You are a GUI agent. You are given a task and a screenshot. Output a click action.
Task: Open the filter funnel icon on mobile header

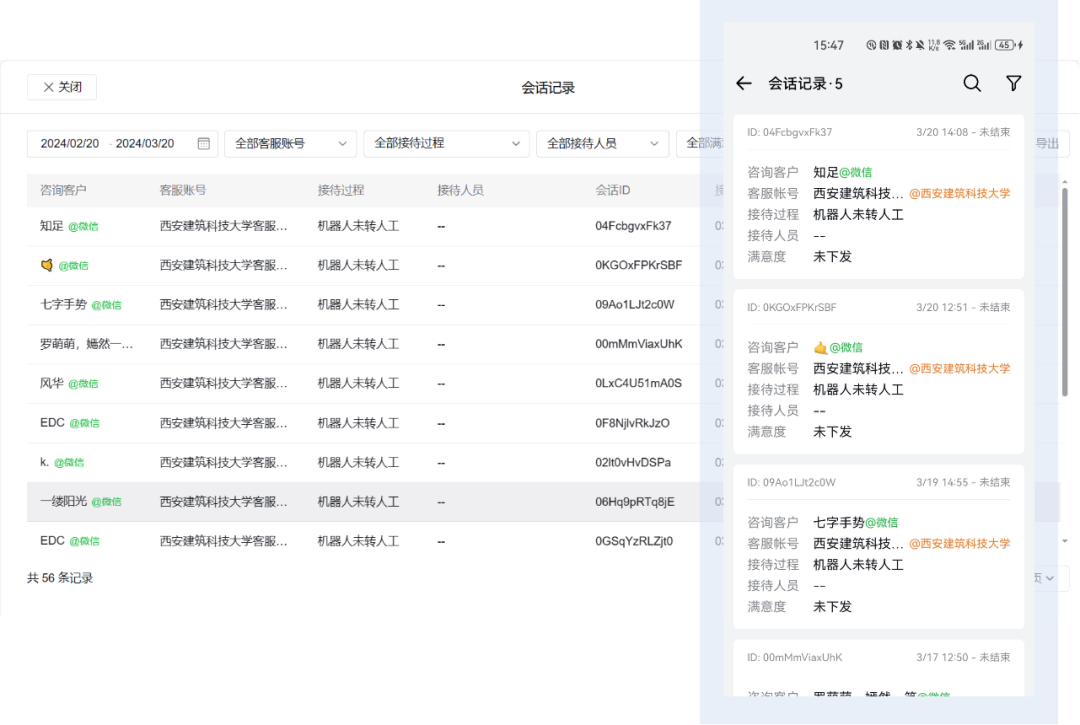tap(1013, 84)
